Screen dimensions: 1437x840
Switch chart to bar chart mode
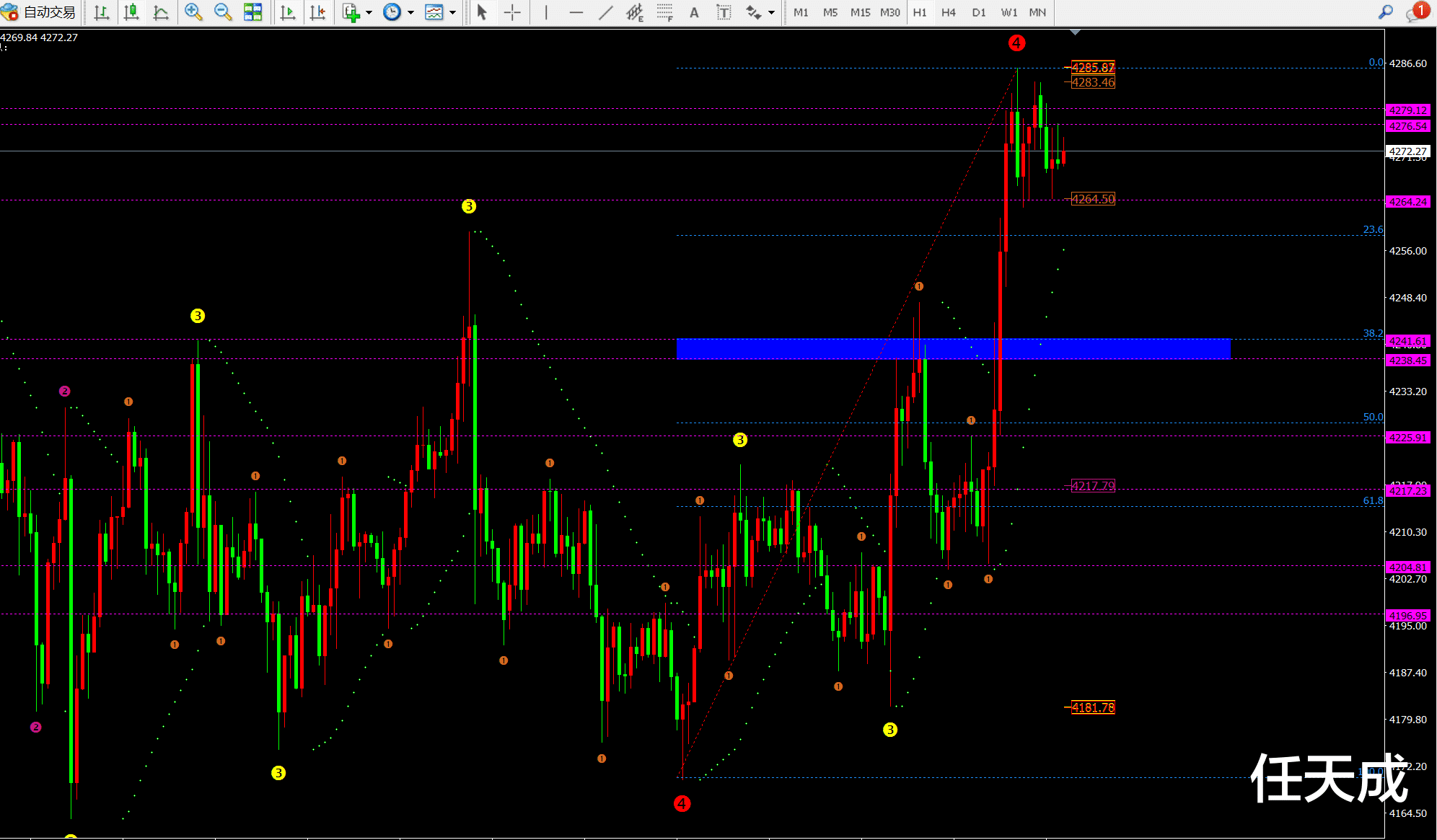click(x=102, y=12)
